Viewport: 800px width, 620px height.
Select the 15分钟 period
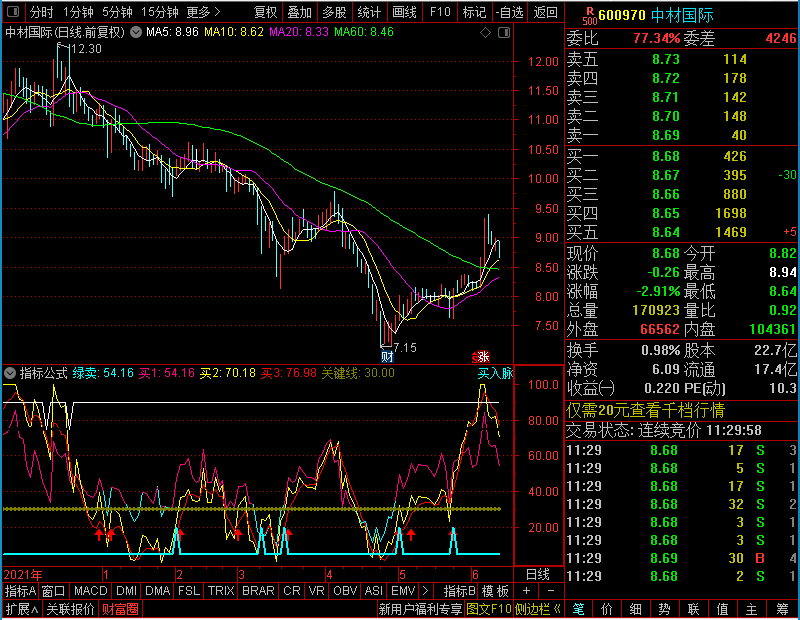[x=159, y=12]
